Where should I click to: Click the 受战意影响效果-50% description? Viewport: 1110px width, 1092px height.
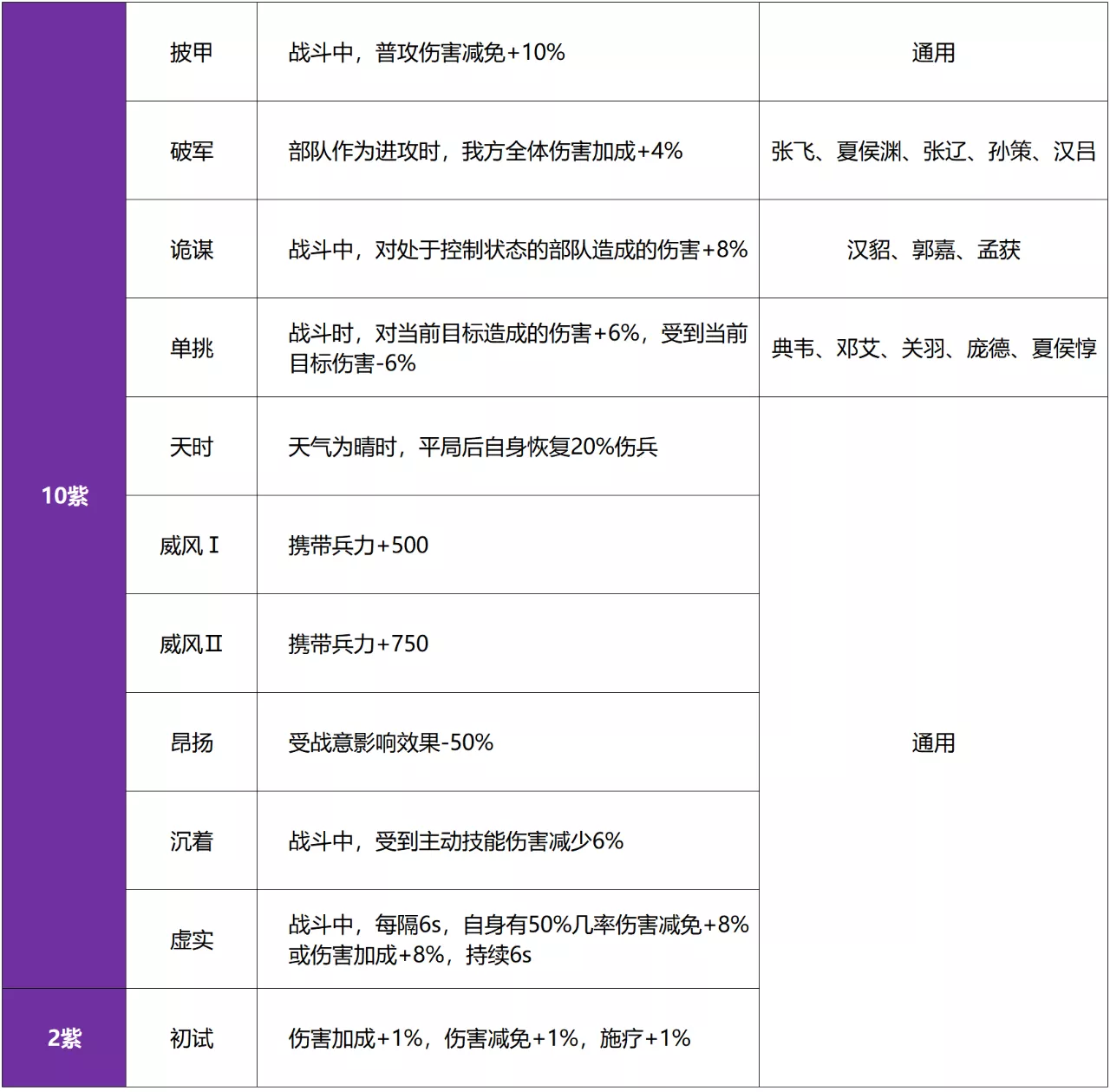(390, 743)
